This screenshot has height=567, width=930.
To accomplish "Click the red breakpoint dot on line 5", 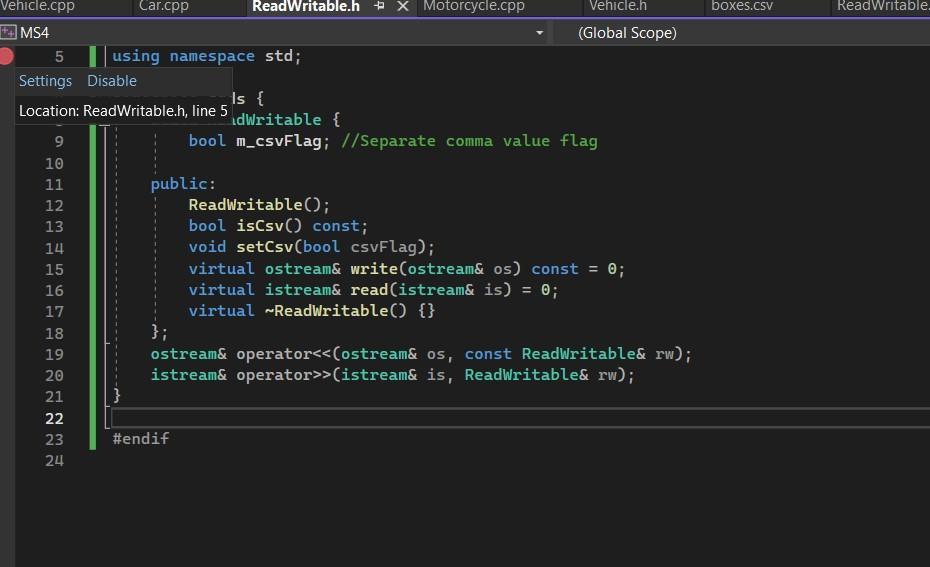I will [6, 56].
